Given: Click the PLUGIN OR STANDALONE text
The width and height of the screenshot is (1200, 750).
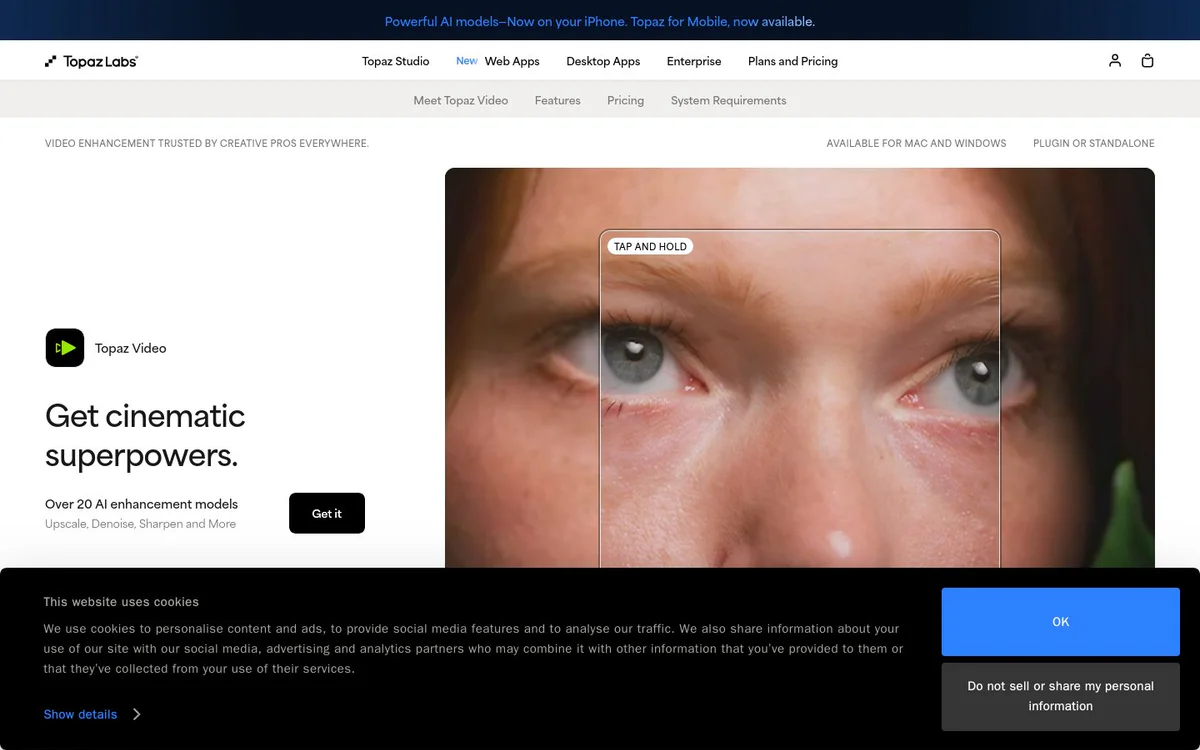Looking at the screenshot, I should click(x=1094, y=143).
